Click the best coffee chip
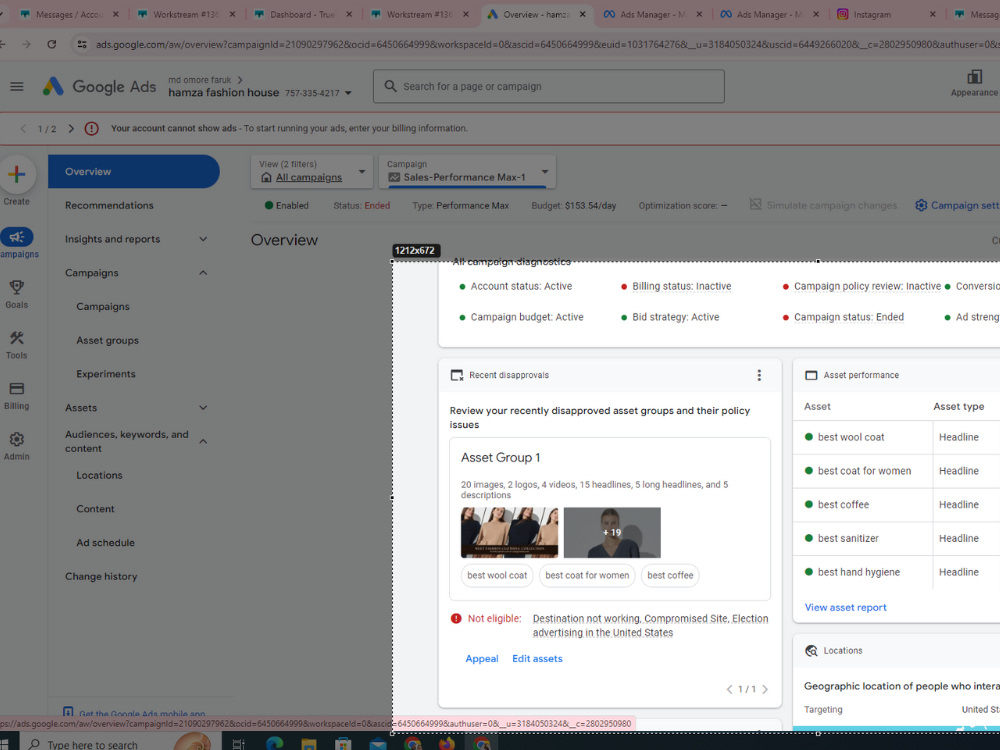The height and width of the screenshot is (750, 1000). pyautogui.click(x=670, y=575)
